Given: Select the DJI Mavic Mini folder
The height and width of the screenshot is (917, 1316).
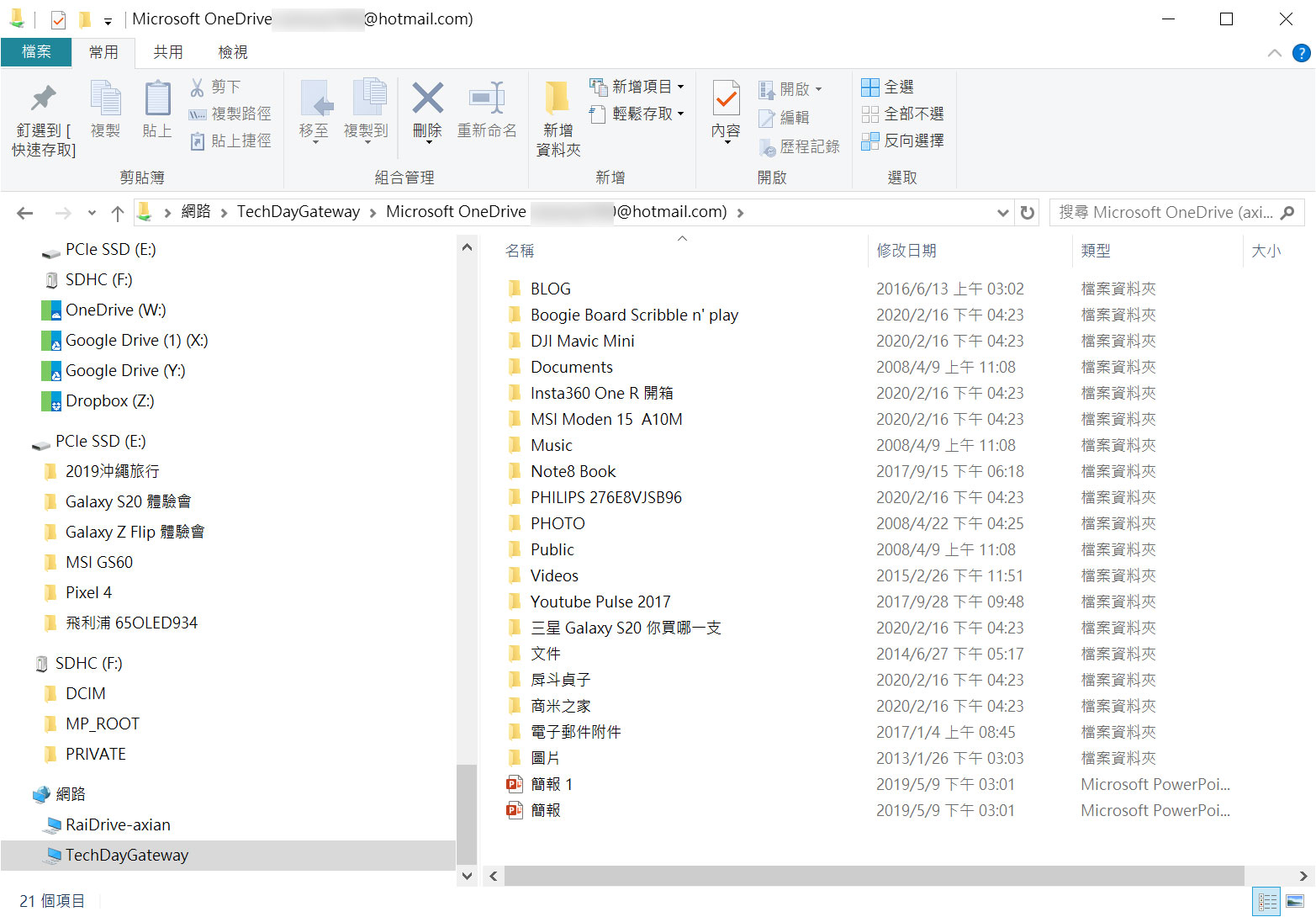Looking at the screenshot, I should (x=570, y=341).
